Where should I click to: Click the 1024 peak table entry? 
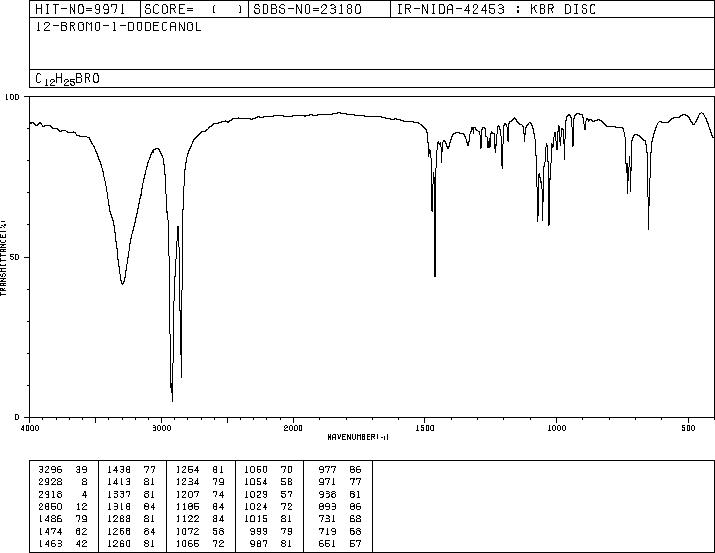[x=269, y=506]
